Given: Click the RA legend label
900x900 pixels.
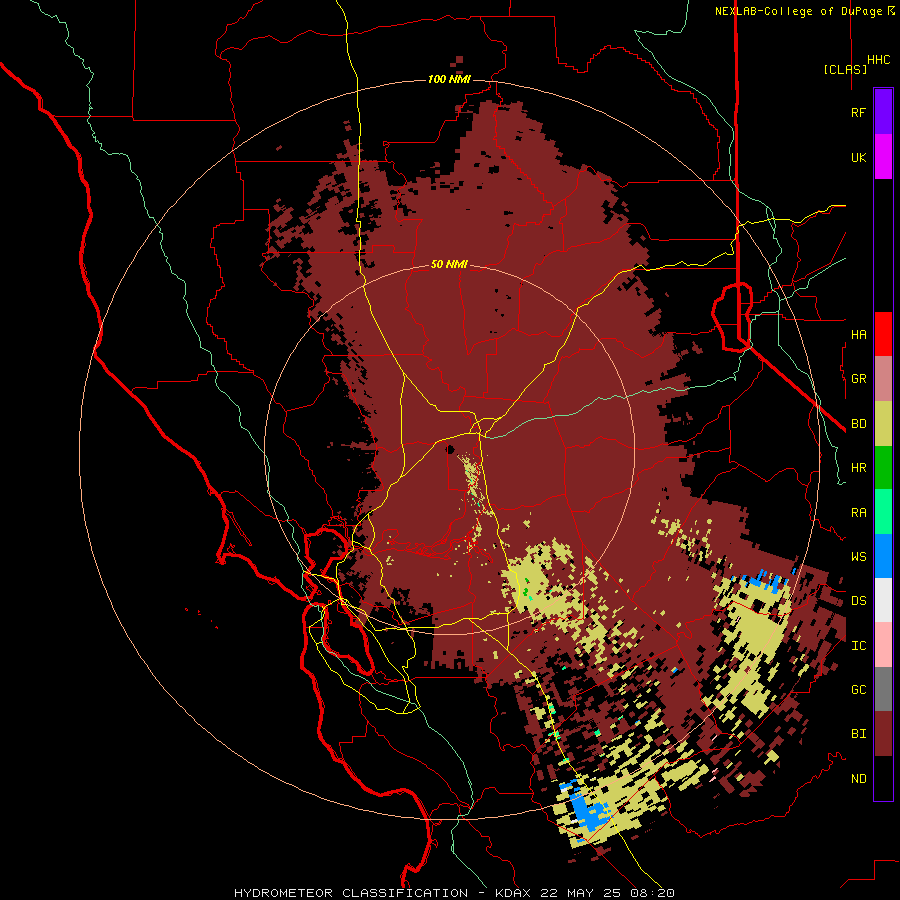Looking at the screenshot, I should [858, 513].
